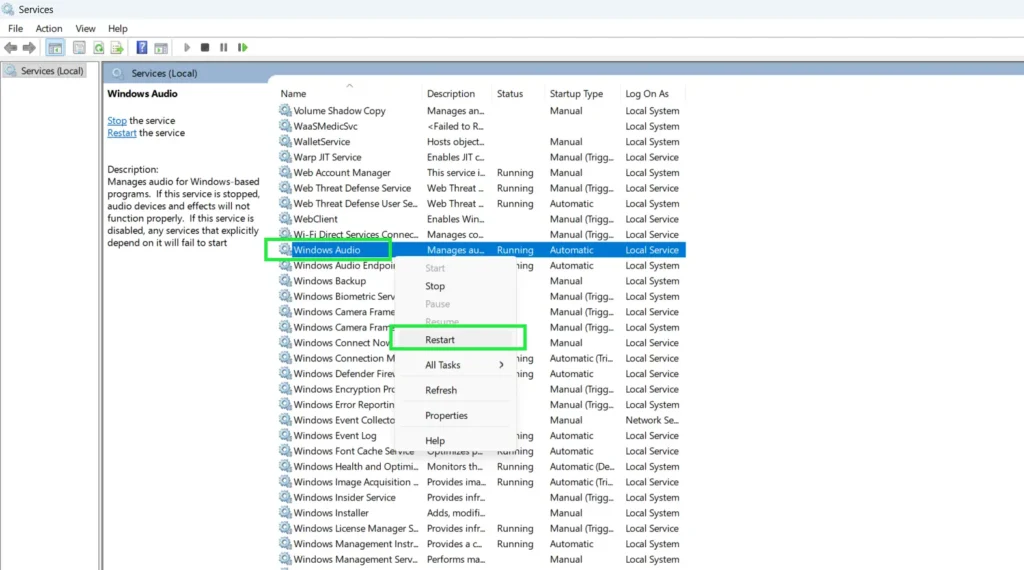Screen dimensions: 1024x570
Task: Open the File menu
Action: click(15, 29)
